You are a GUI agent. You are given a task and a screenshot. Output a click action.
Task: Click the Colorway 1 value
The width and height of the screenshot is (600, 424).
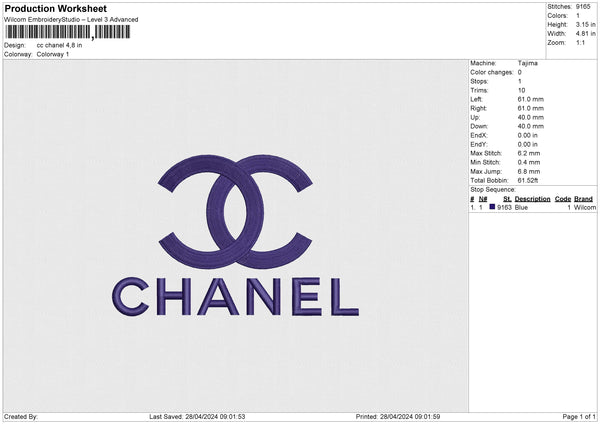53,54
